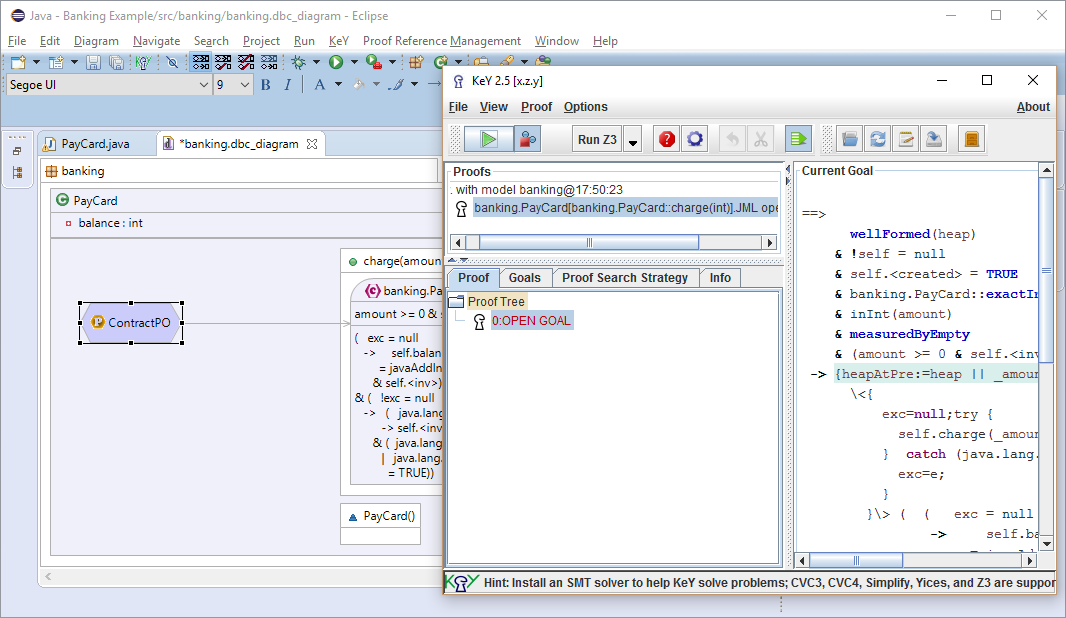1066x618 pixels.
Task: Toggle the first highlighted proof diagram toolbar button
Action: (x=201, y=63)
